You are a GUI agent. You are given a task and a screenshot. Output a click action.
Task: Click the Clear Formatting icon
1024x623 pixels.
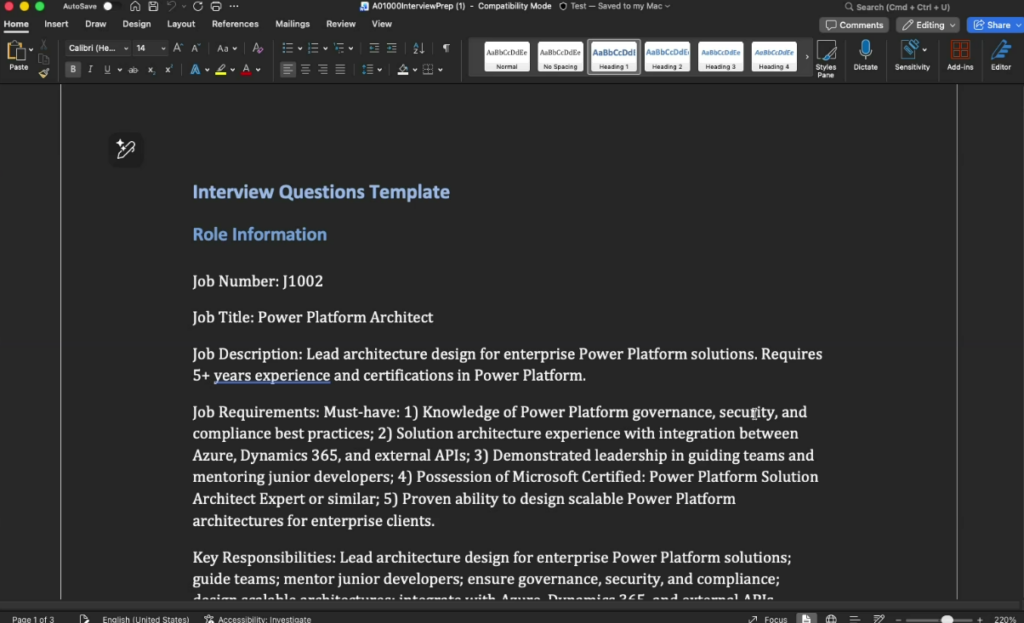click(x=258, y=48)
